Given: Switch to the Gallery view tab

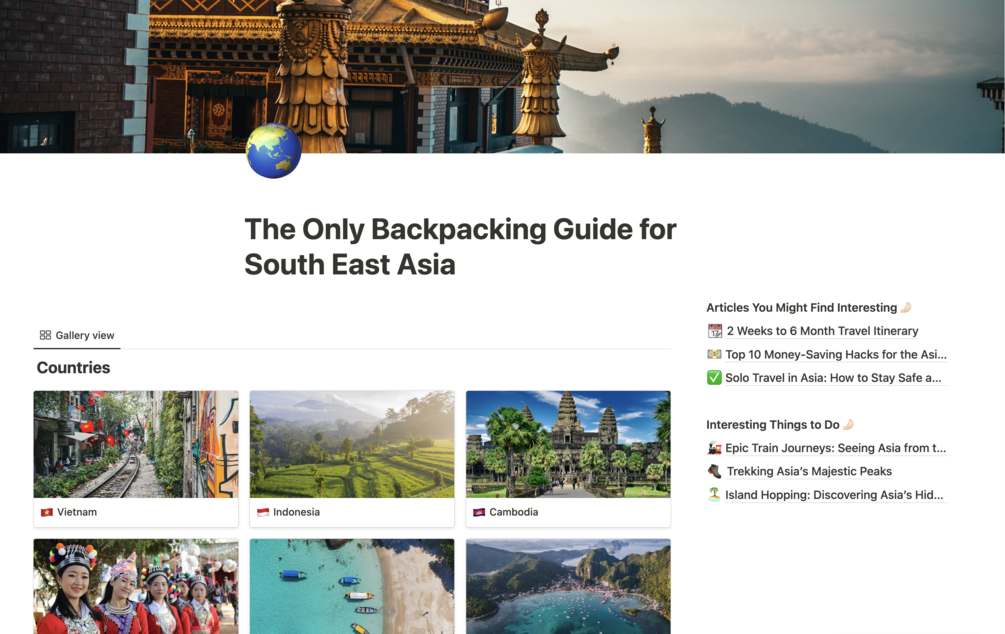Looking at the screenshot, I should (77, 335).
